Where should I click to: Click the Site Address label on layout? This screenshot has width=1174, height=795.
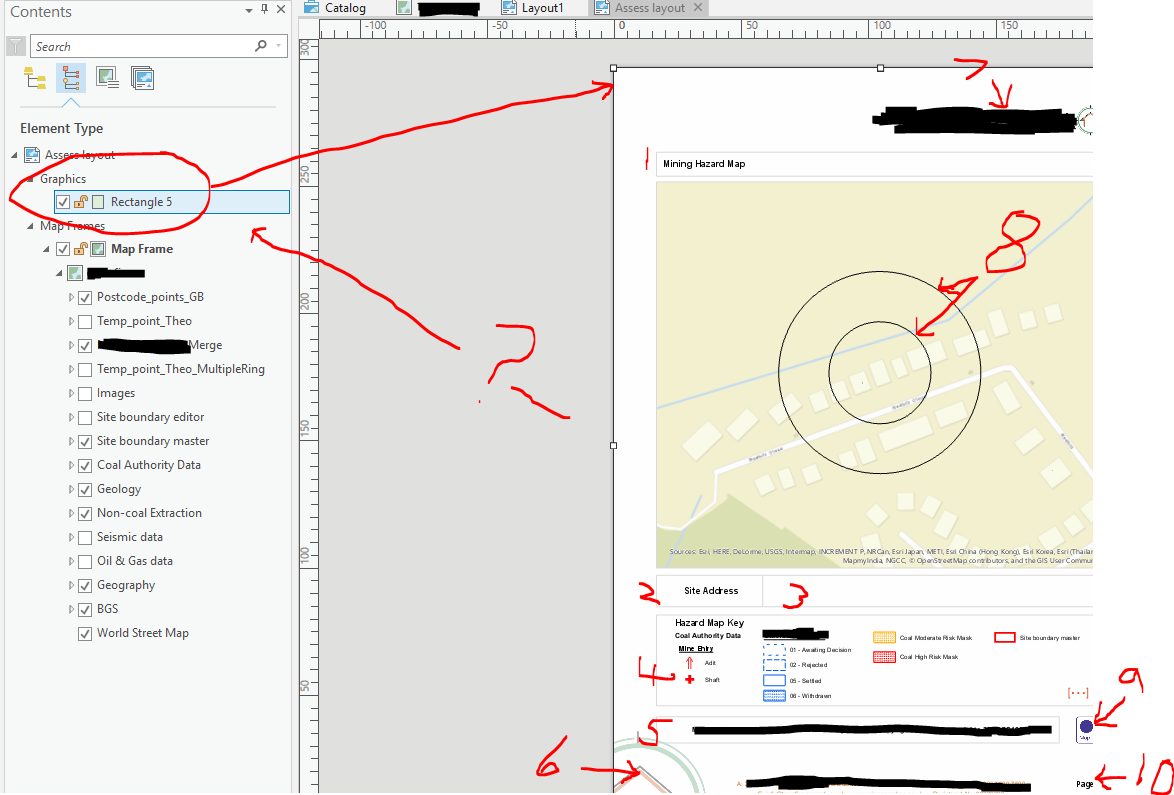711,591
